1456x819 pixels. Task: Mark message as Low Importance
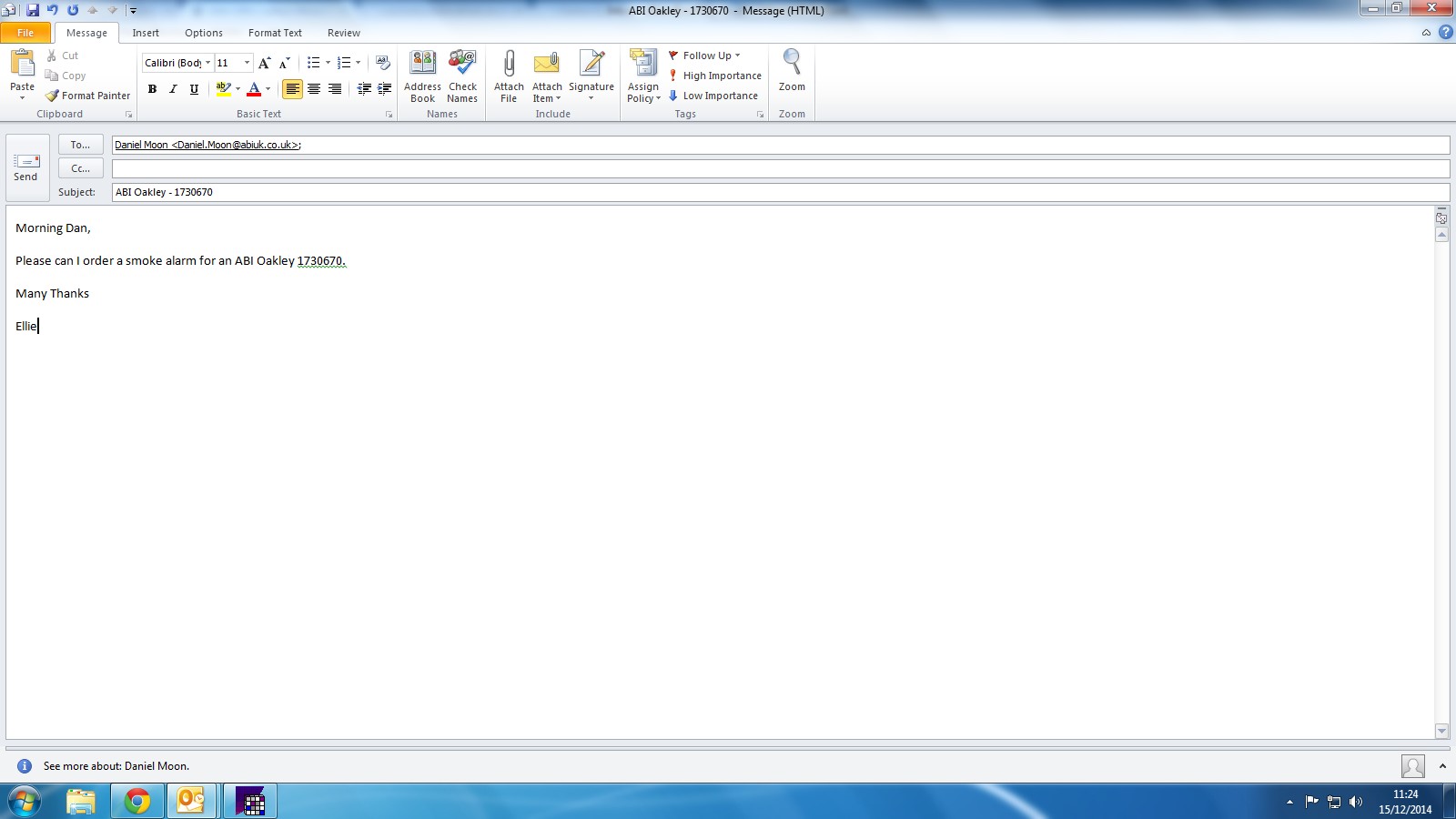pyautogui.click(x=713, y=96)
